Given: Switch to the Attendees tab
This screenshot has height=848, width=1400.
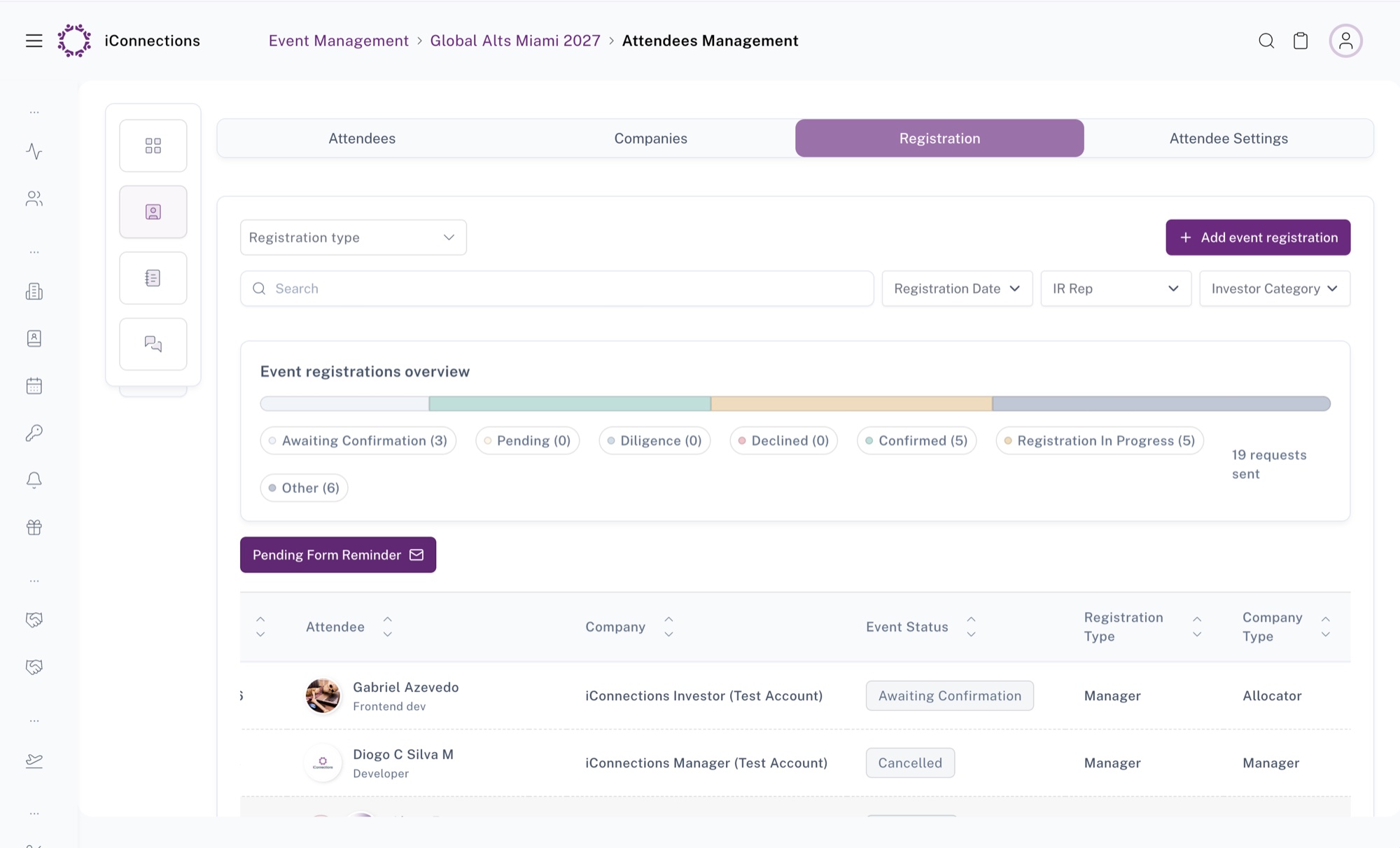Looking at the screenshot, I should [x=362, y=138].
